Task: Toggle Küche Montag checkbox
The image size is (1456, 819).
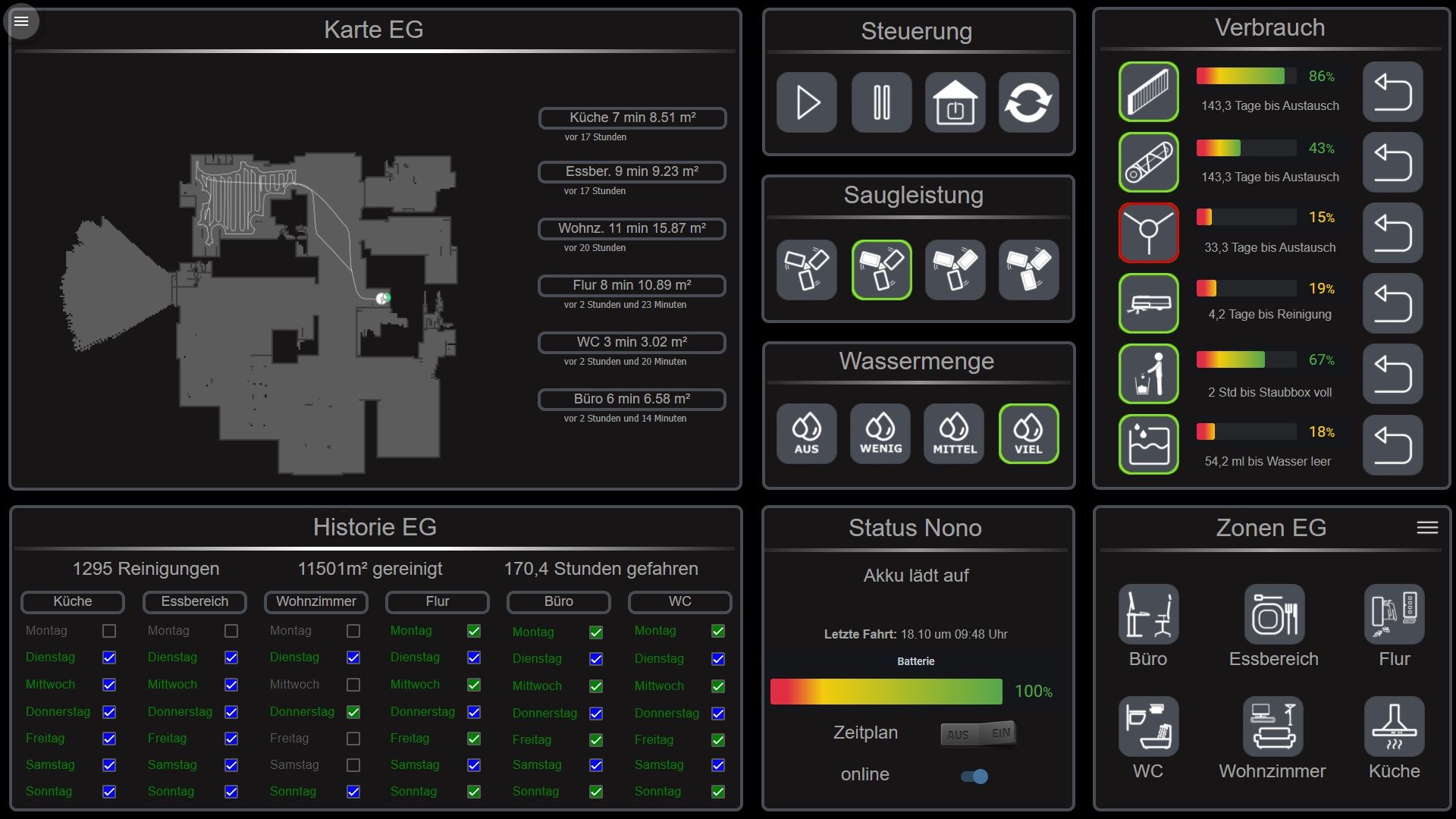Action: coord(109,631)
